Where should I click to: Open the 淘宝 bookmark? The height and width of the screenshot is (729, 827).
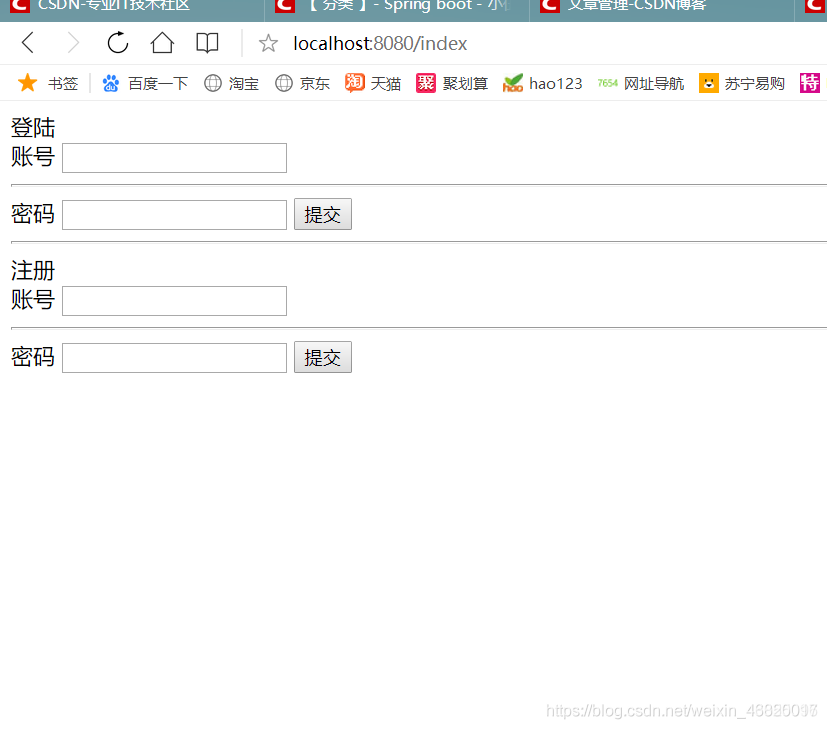[x=232, y=83]
